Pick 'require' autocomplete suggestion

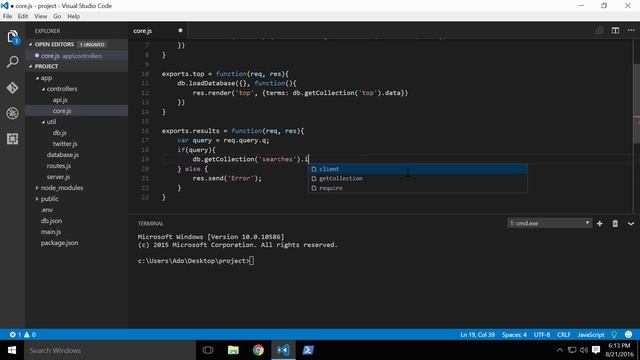click(418, 188)
